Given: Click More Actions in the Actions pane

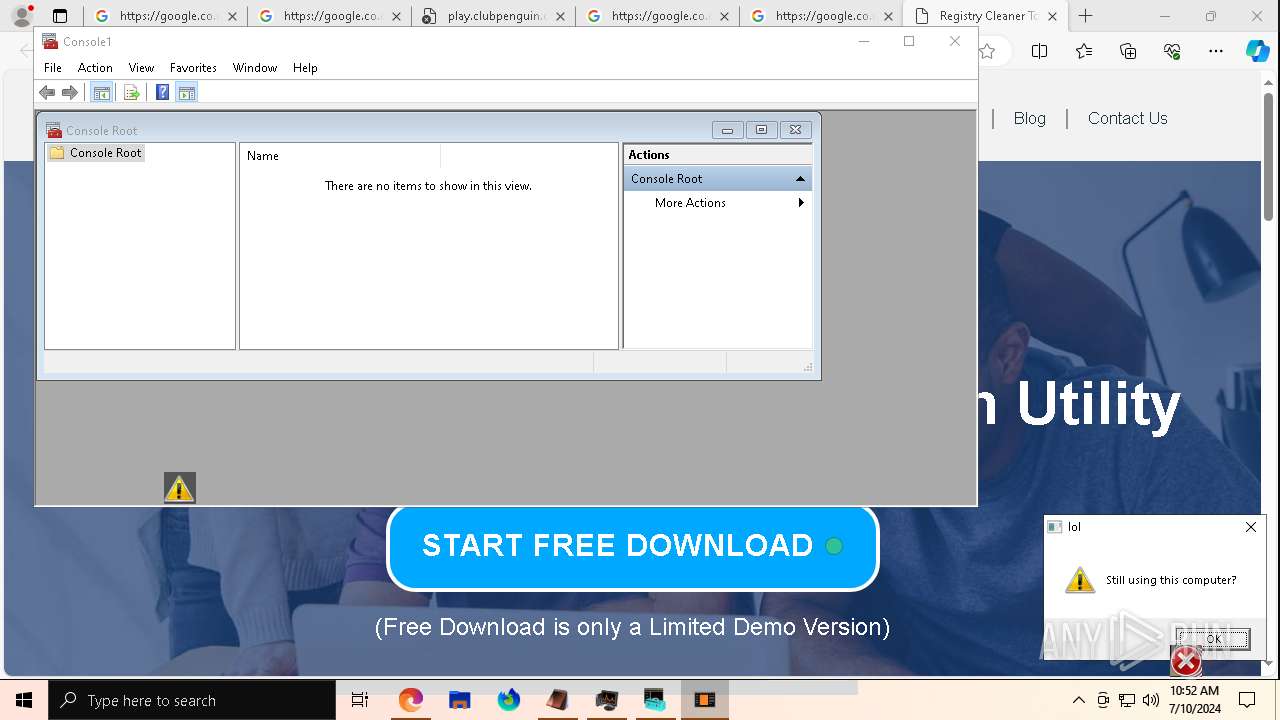Looking at the screenshot, I should pyautogui.click(x=690, y=203).
